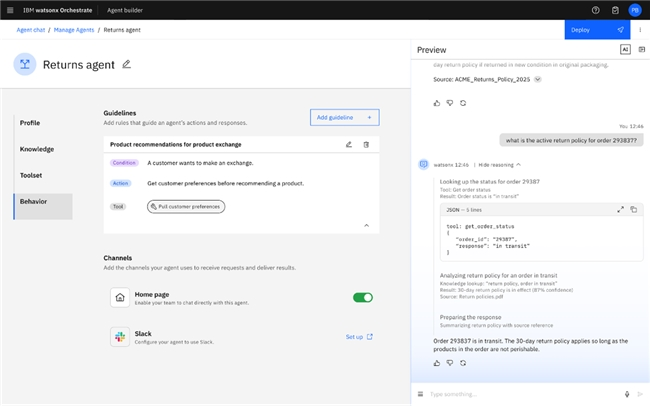
Task: Toggle the AI label in Preview header
Action: (x=625, y=49)
